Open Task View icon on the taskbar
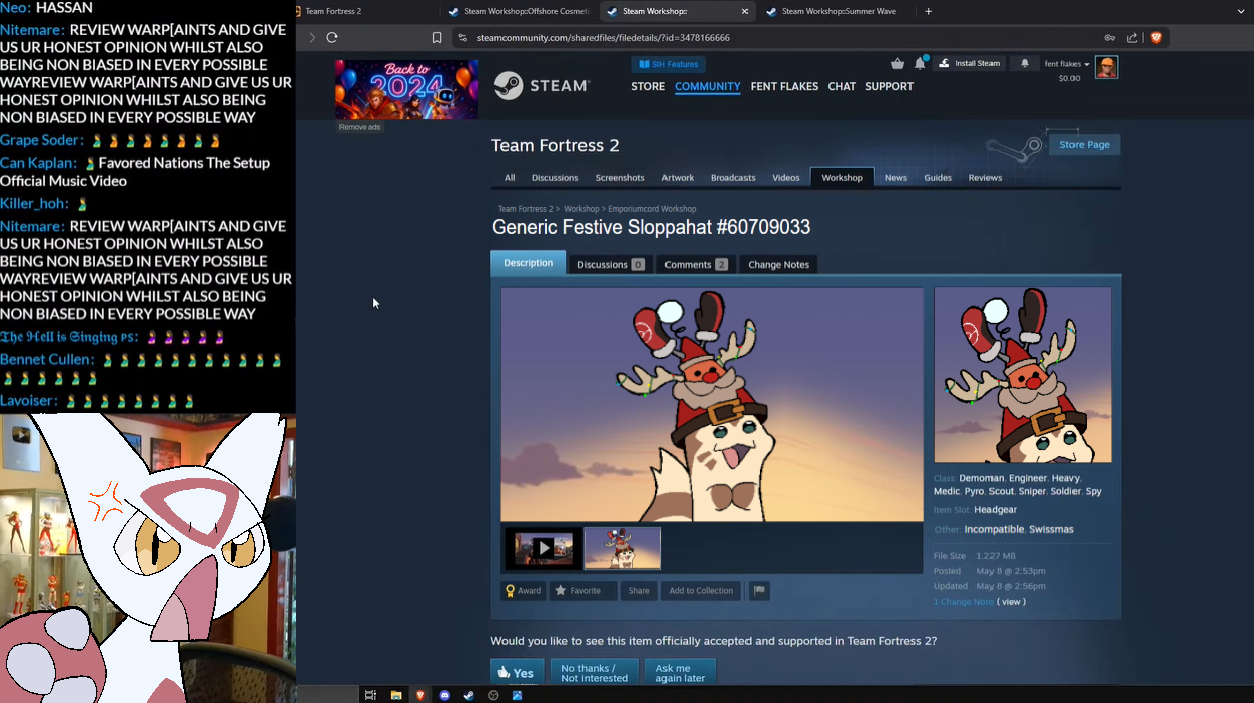 point(370,695)
